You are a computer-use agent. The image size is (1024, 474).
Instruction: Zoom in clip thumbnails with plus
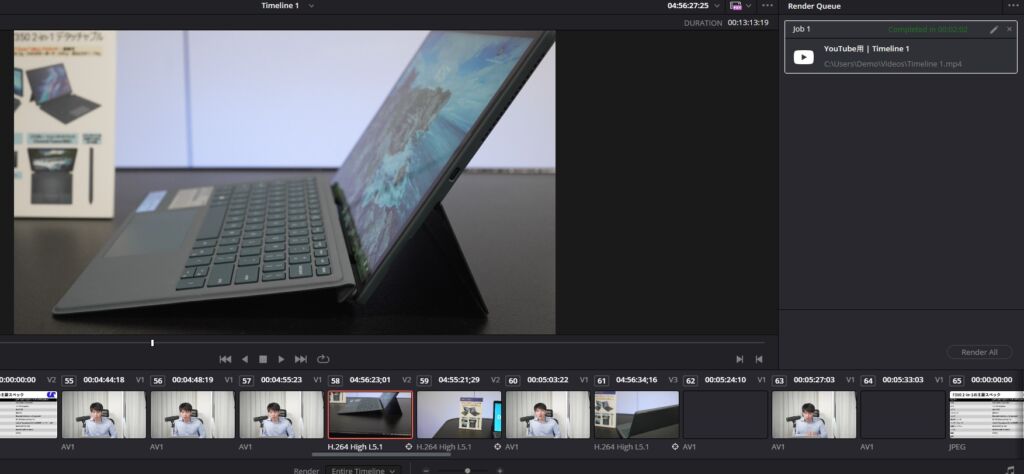point(500,471)
